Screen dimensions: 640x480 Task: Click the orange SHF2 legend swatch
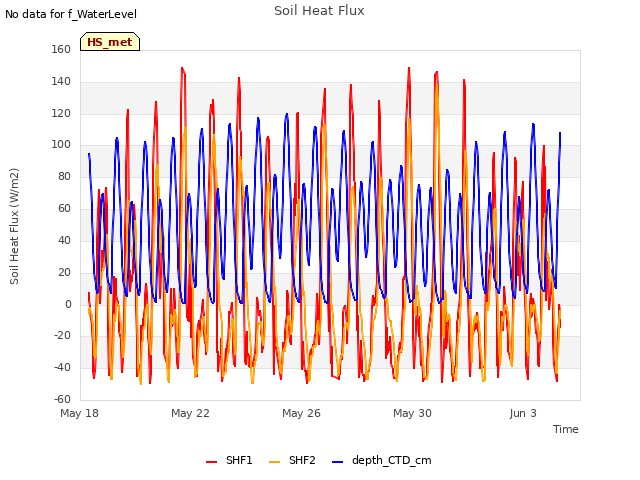(x=275, y=462)
